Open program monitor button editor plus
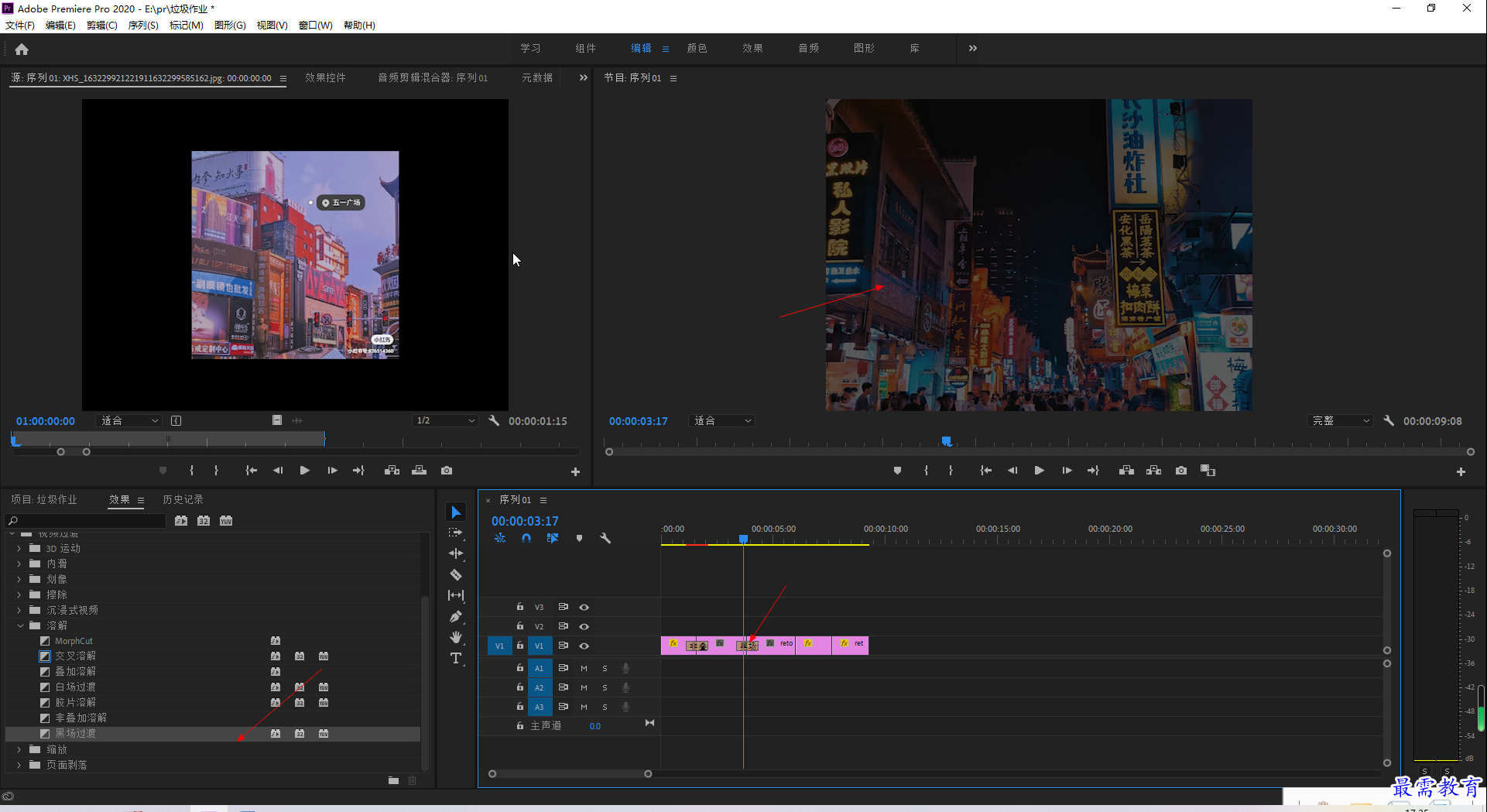 [1461, 471]
